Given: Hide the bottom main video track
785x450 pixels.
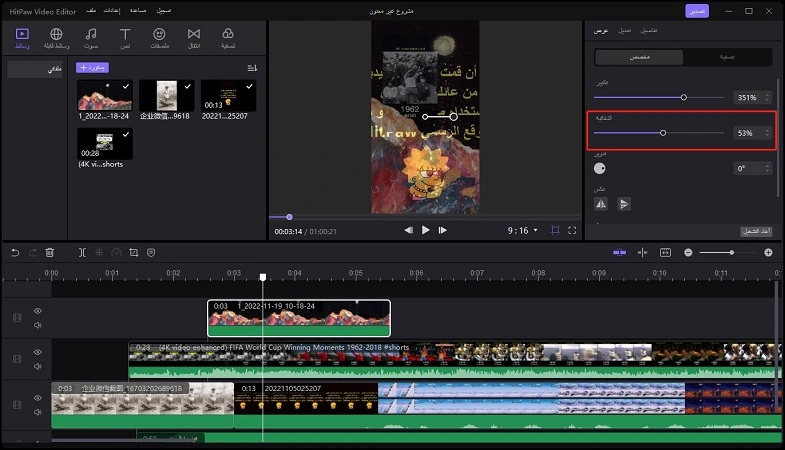Looking at the screenshot, I should [38, 398].
